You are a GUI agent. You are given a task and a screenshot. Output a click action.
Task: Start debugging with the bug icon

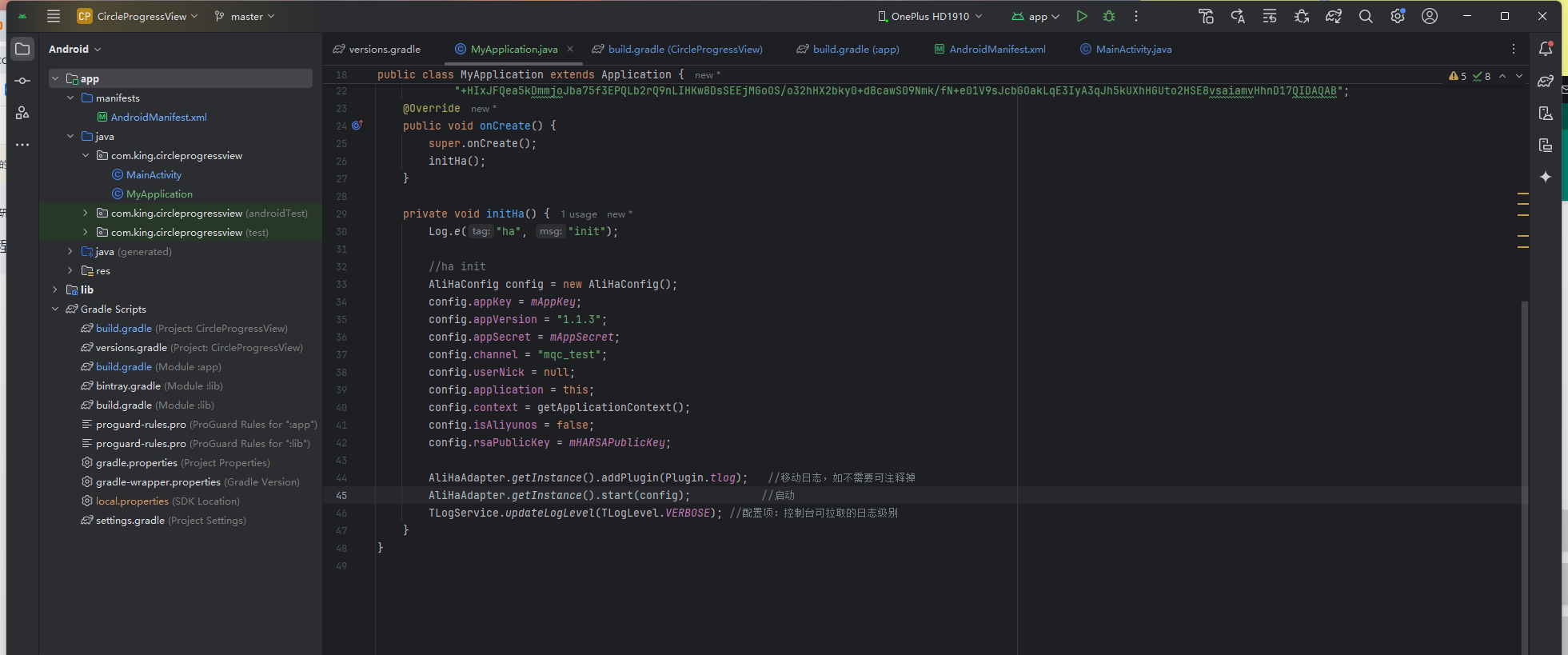click(1109, 16)
